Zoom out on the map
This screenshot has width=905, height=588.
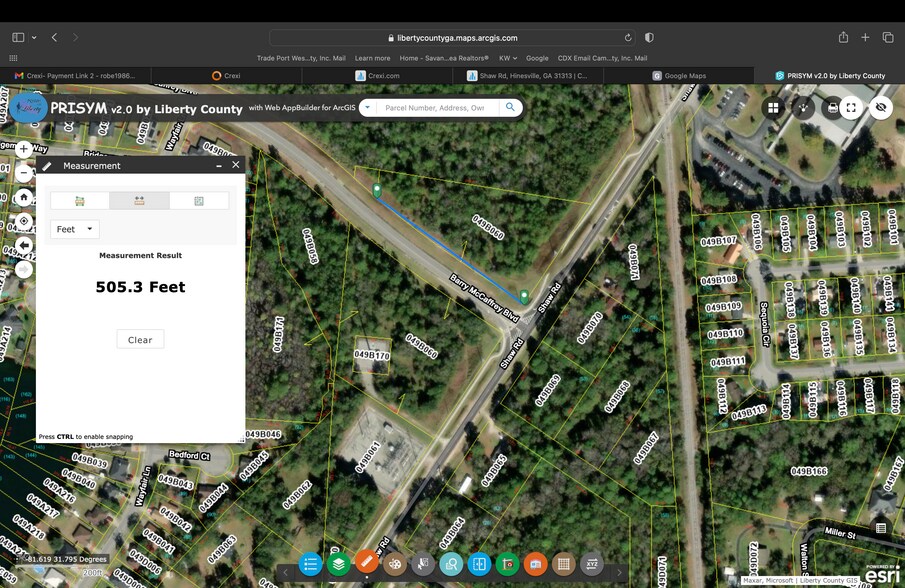click(x=24, y=172)
